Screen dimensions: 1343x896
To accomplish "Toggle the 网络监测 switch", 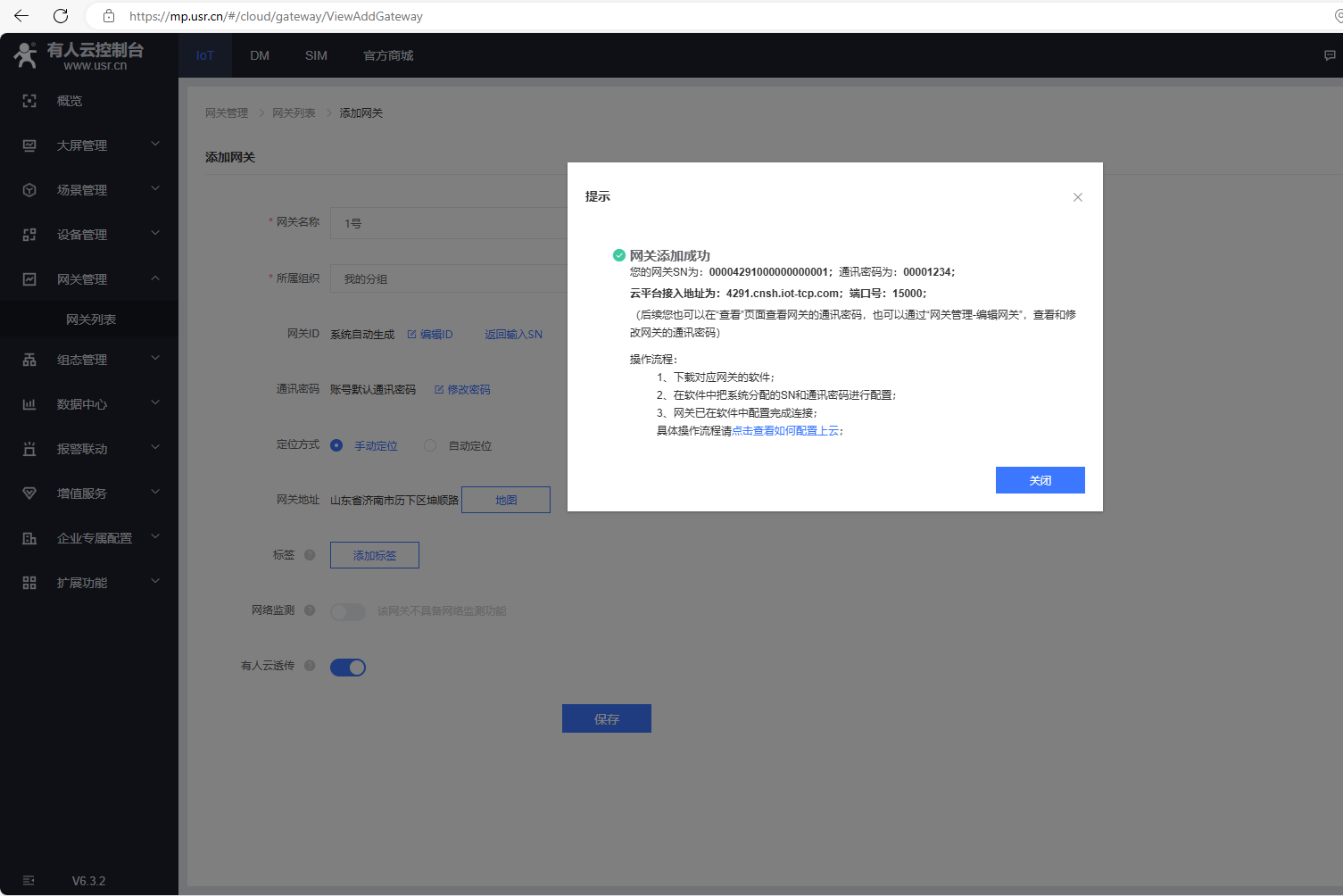I will [348, 611].
